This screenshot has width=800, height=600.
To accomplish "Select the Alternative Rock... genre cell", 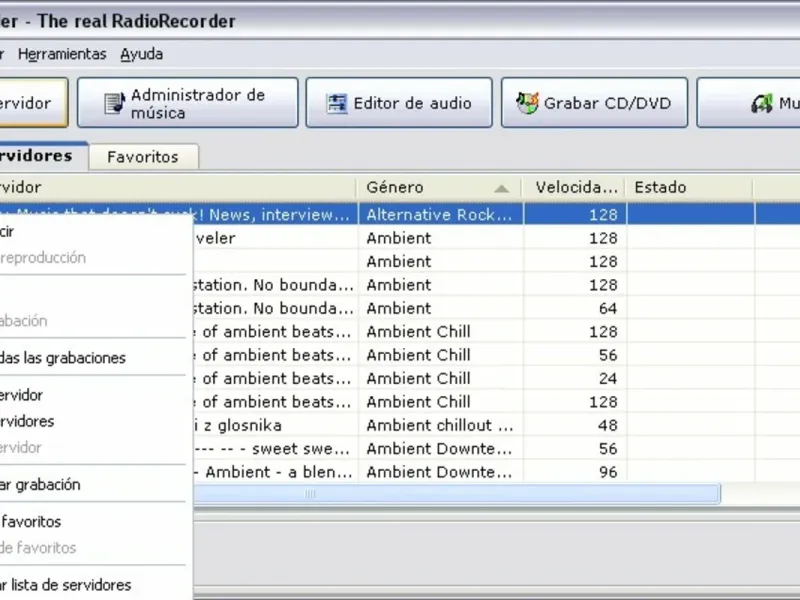I will point(440,215).
